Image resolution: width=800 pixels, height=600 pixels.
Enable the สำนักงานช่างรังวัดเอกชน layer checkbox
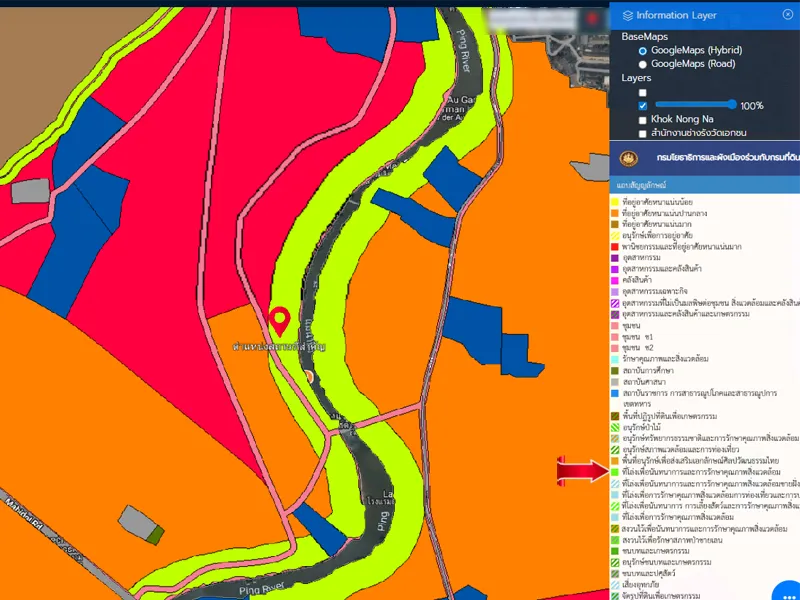pos(643,133)
